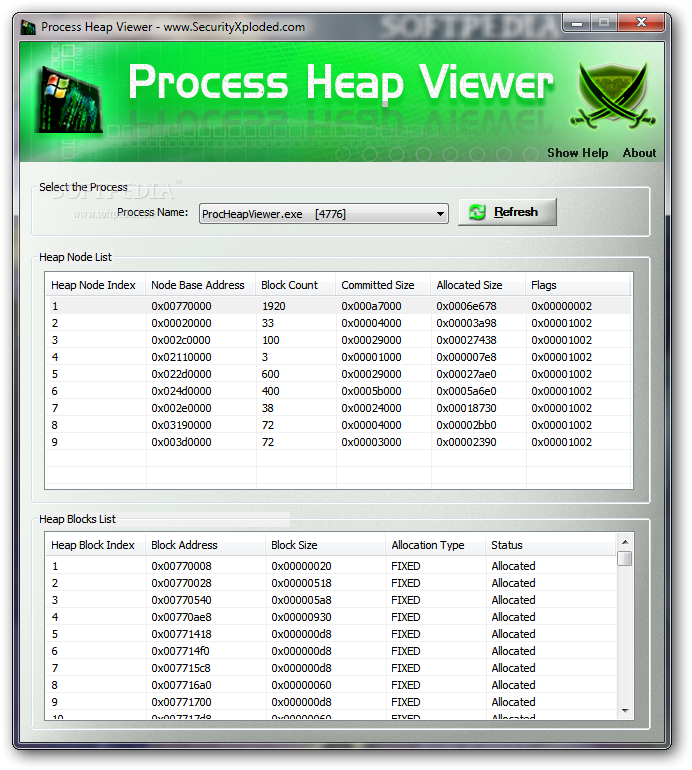The width and height of the screenshot is (692, 770).
Task: Select heap node with base 0x00020000
Action: 338,323
